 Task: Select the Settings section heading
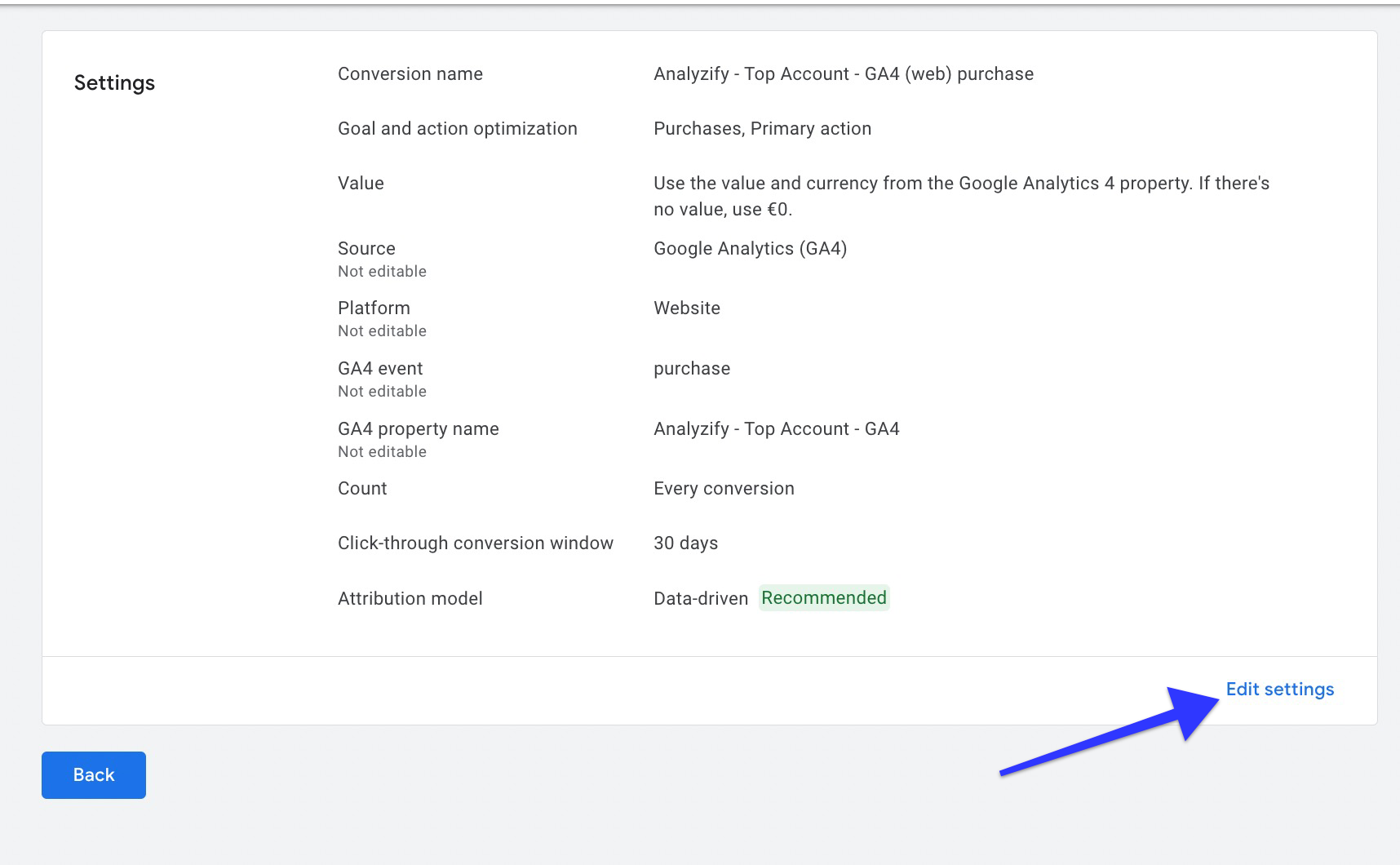point(114,83)
